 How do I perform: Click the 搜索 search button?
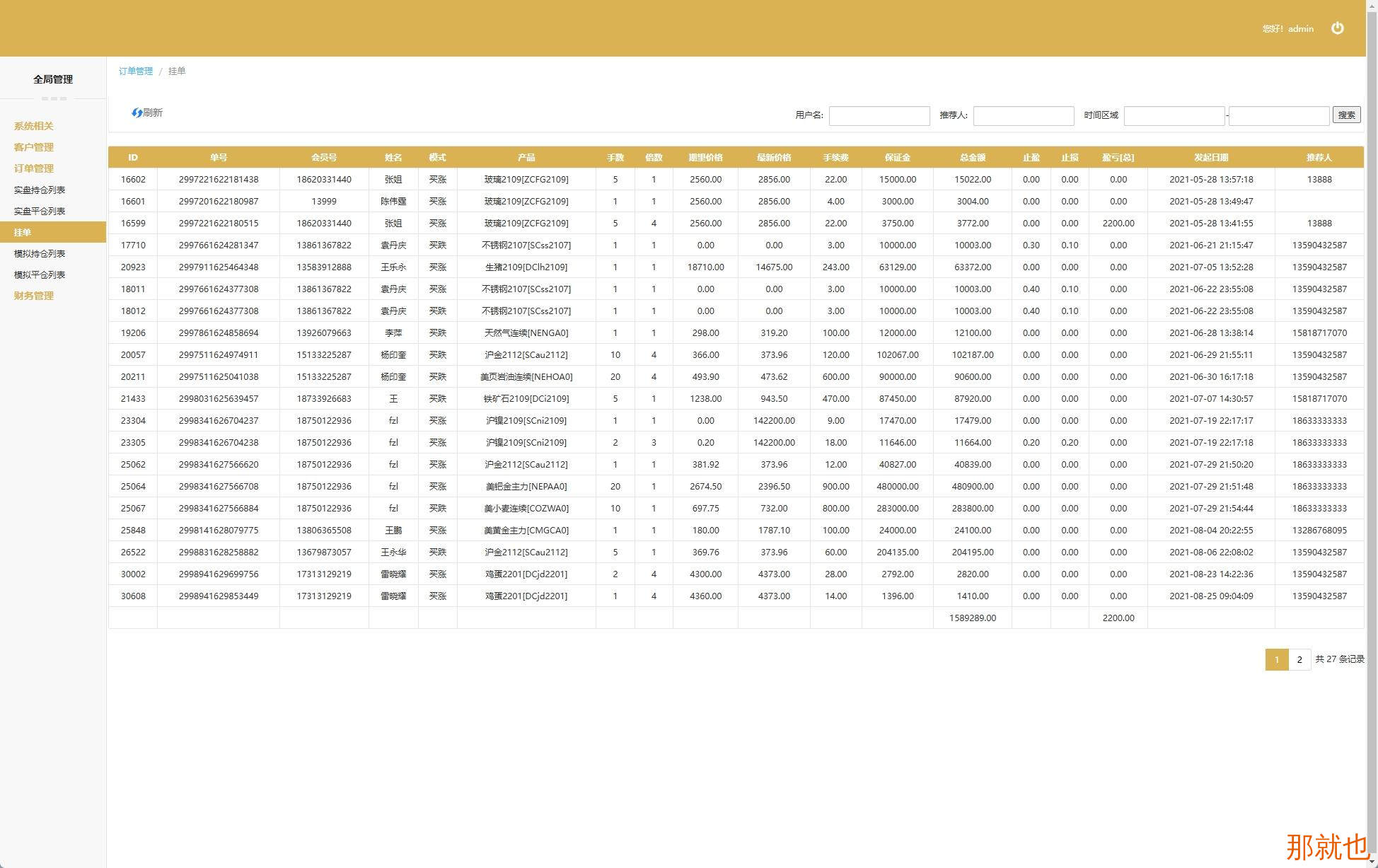click(1346, 115)
